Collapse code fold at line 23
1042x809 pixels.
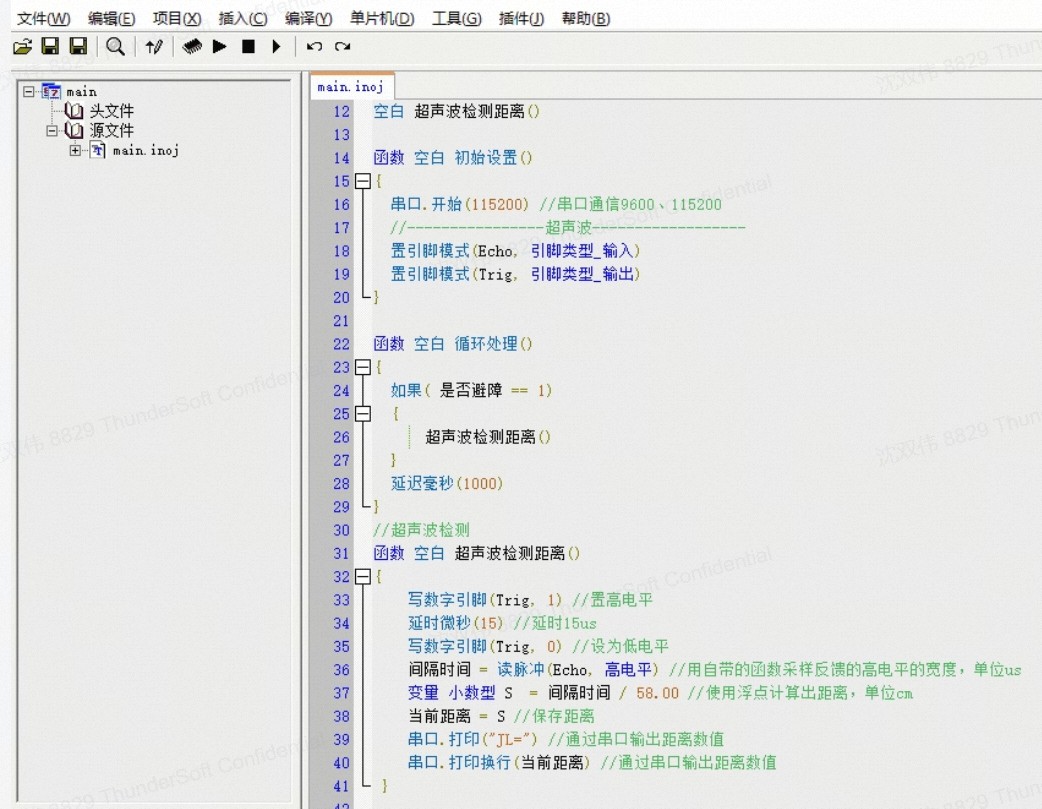(363, 367)
